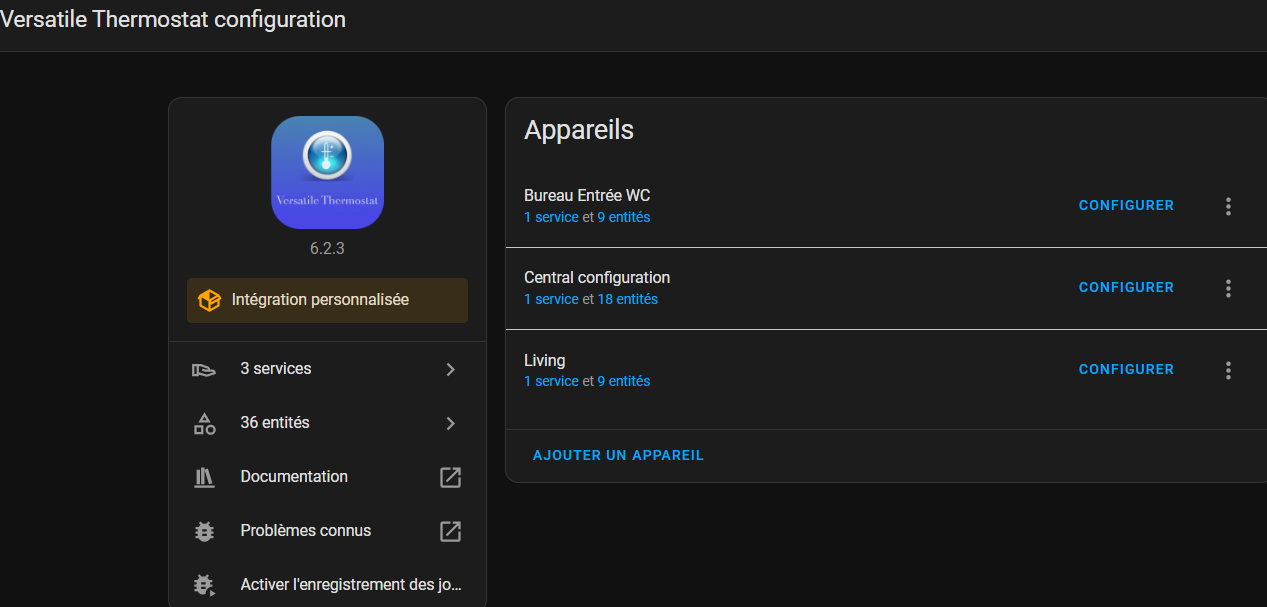The image size is (1267, 607).
Task: Open three-dot menu for Bureau Entrée WC
Action: click(x=1228, y=206)
